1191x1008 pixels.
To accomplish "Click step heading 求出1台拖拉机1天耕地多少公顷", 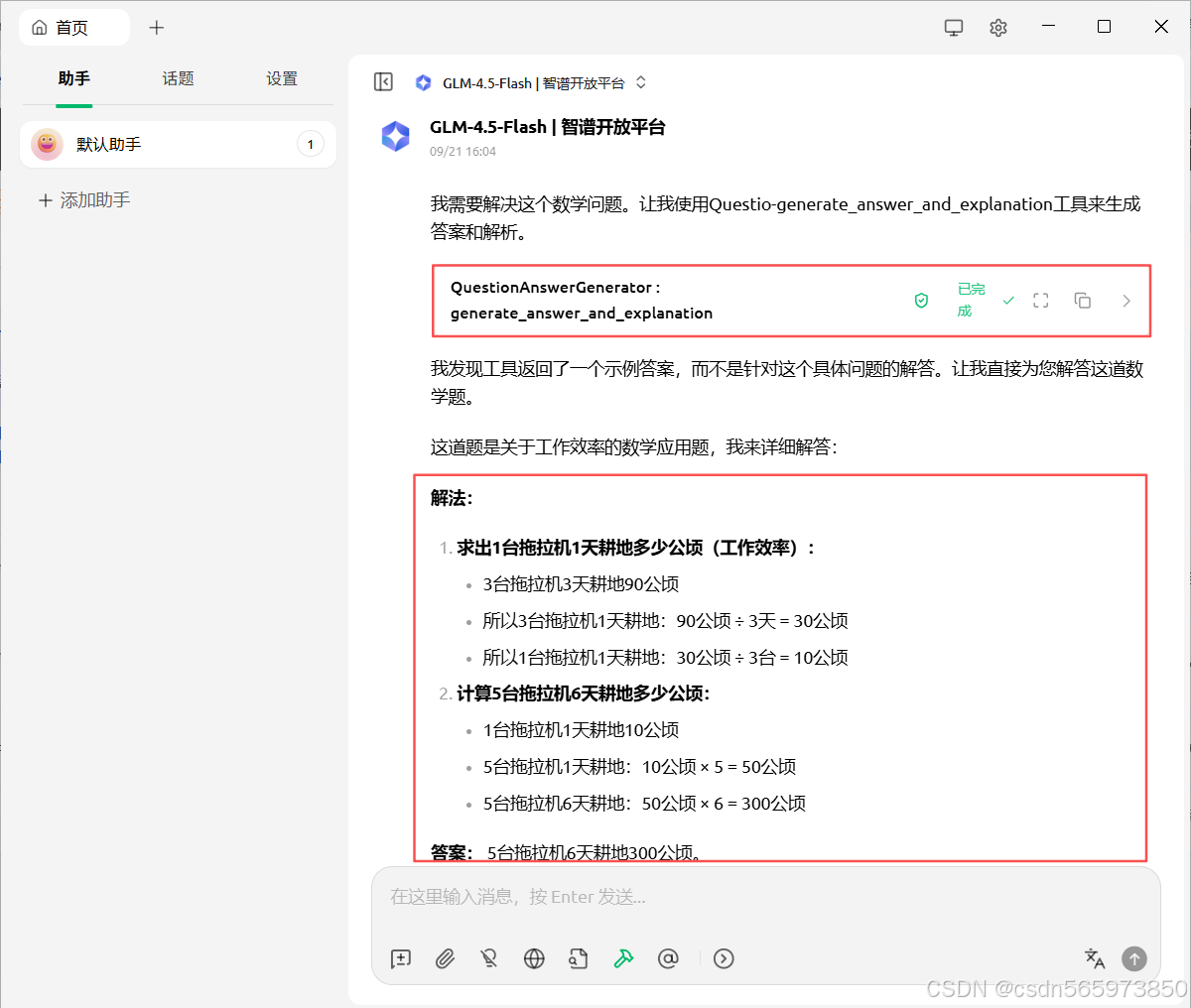I will point(635,548).
